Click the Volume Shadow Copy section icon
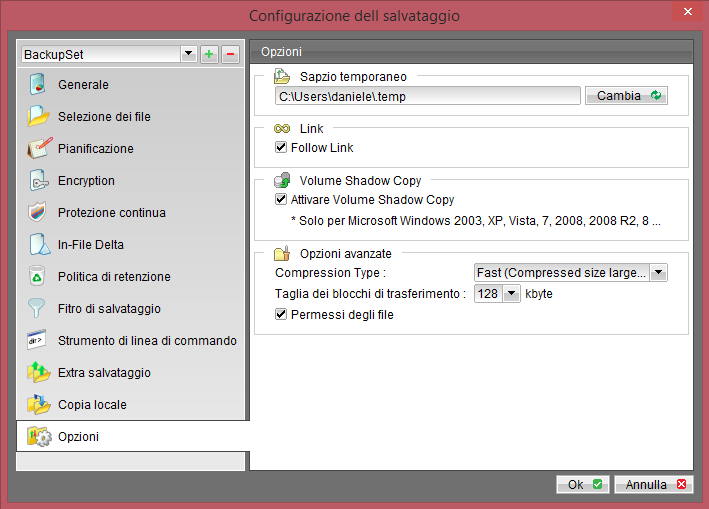The height and width of the screenshot is (509, 709). [282, 180]
